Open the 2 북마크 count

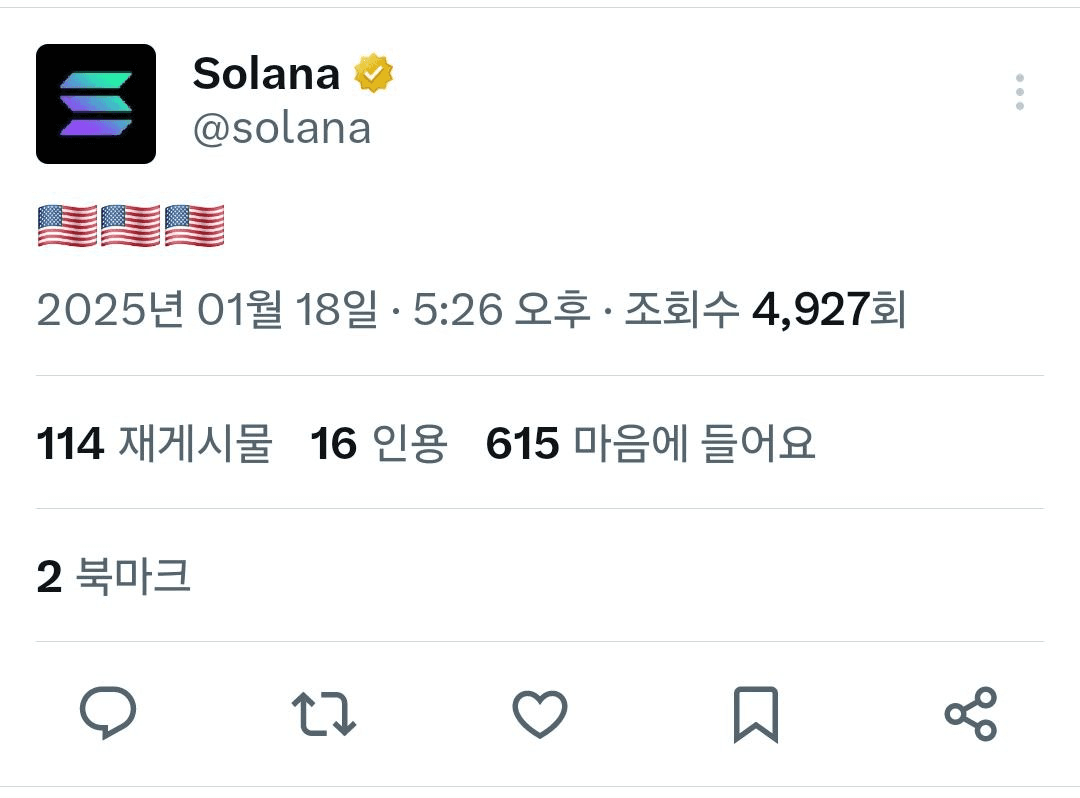coord(114,576)
